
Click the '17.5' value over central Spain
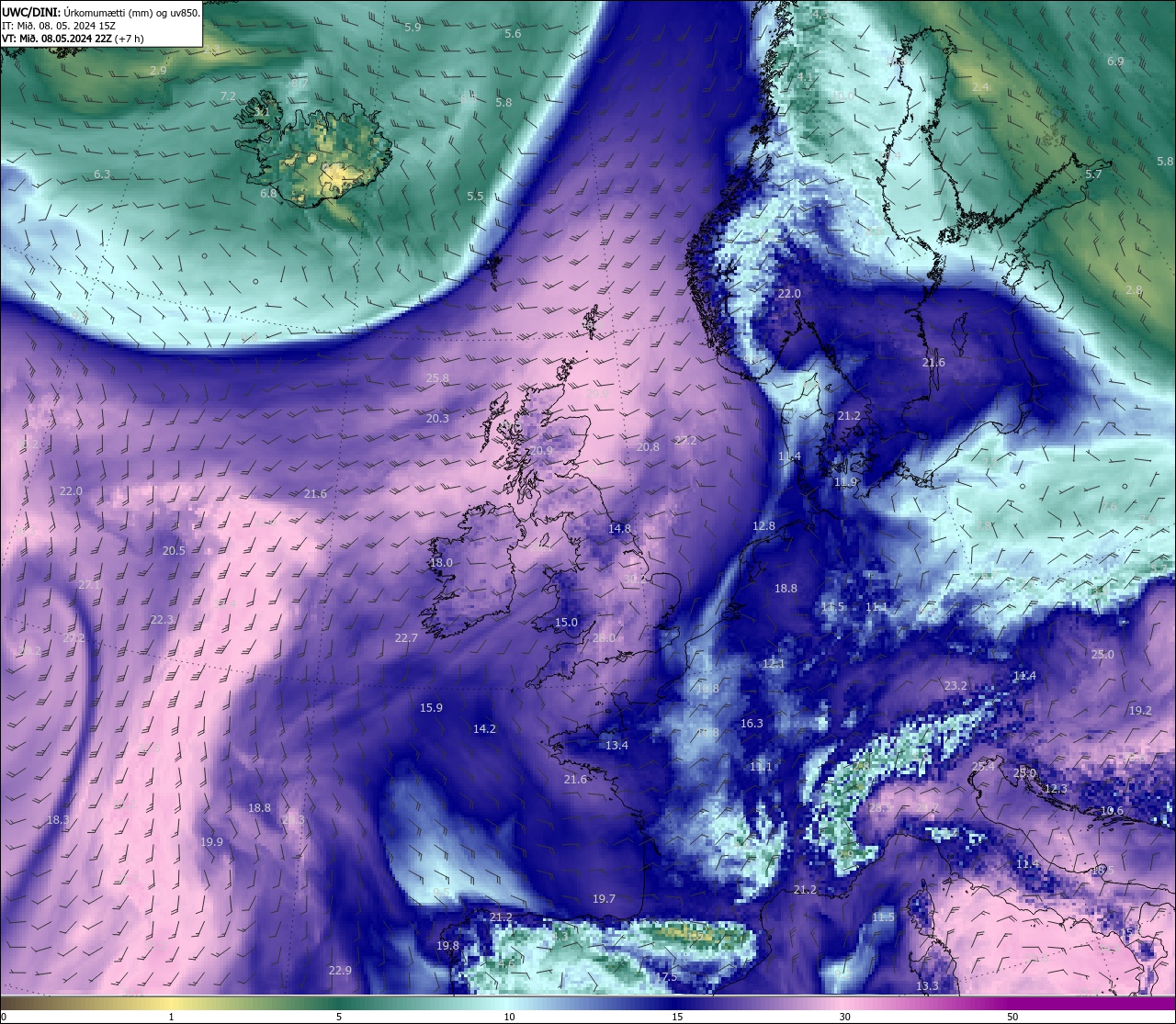[667, 976]
